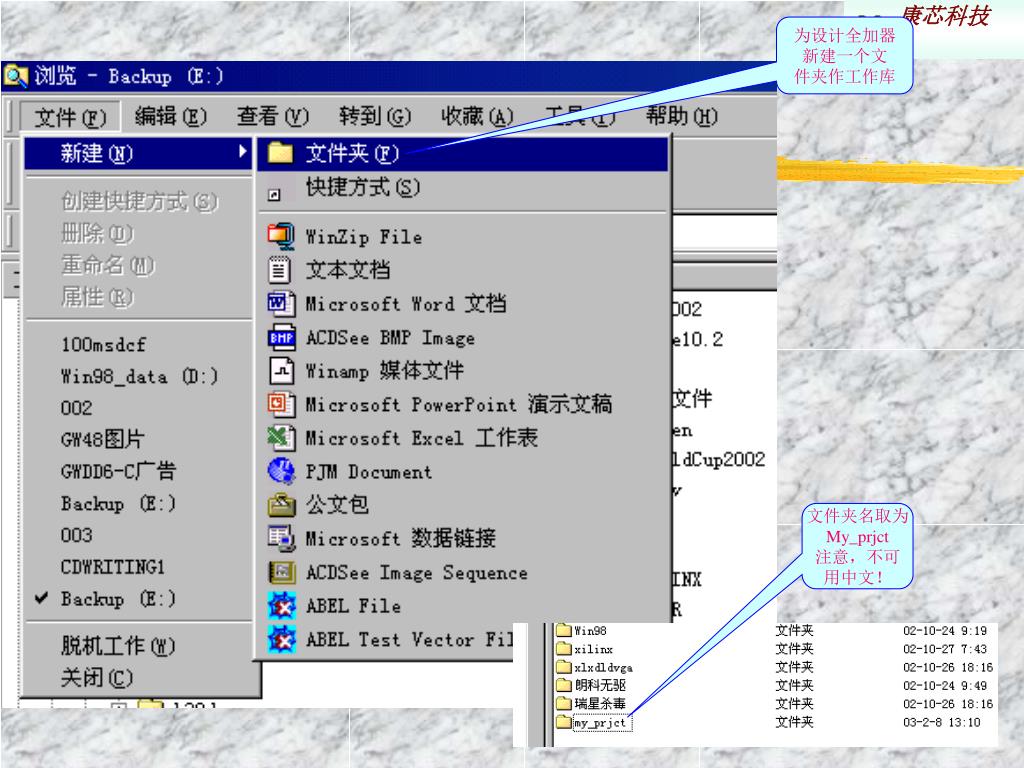Click the xilinx folder icon
The image size is (1024, 768).
(x=564, y=648)
